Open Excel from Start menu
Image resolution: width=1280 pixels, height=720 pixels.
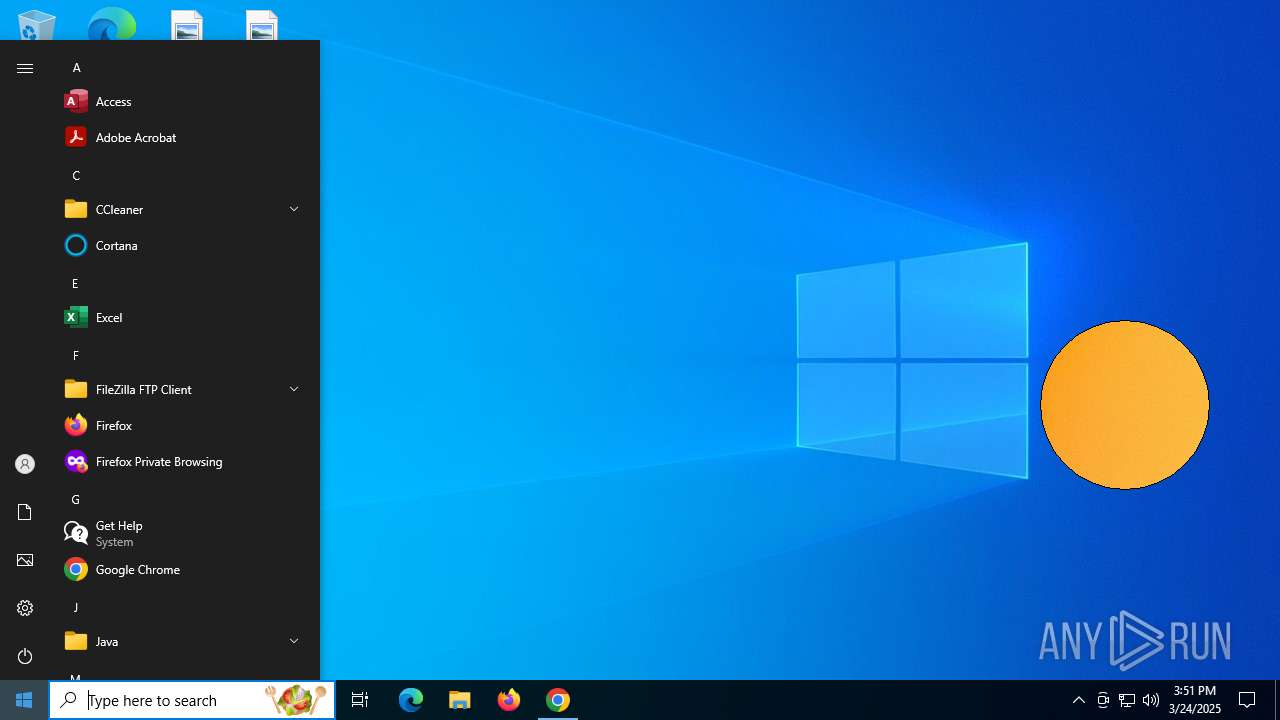coord(184,317)
